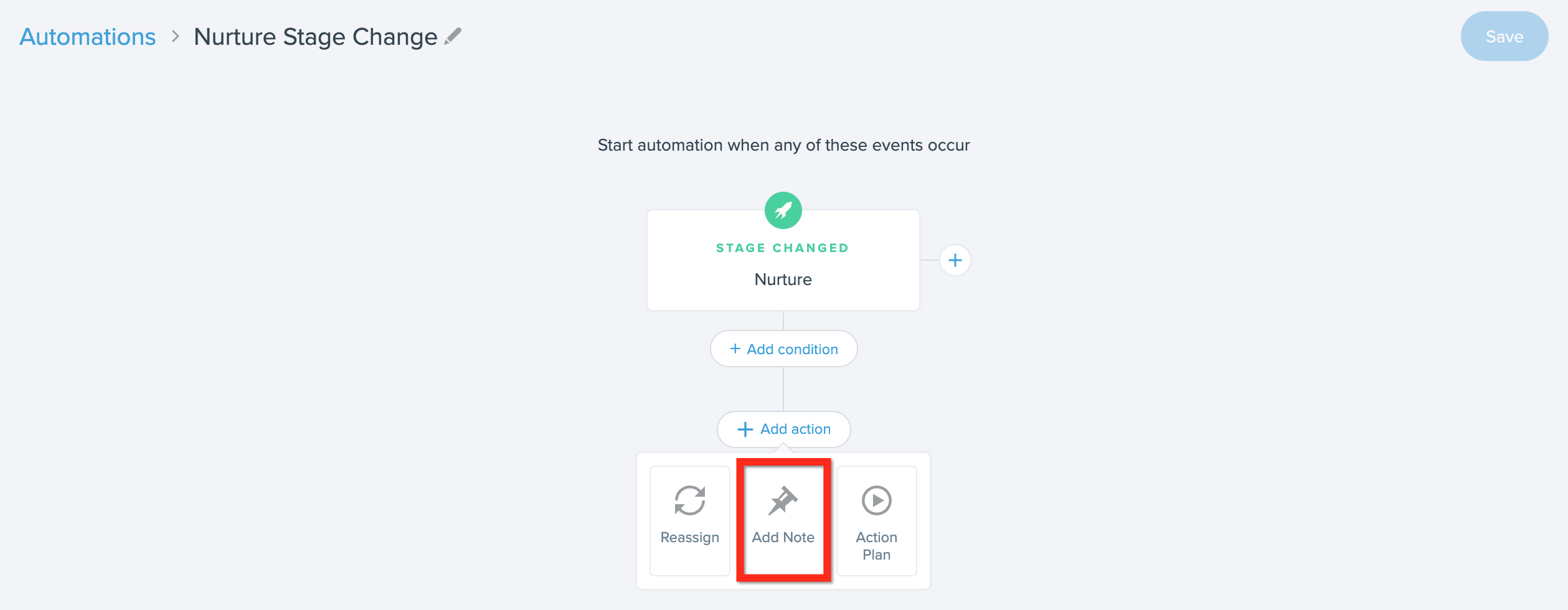The image size is (1568, 610).
Task: Click the Add Note pushpin icon
Action: [x=783, y=500]
